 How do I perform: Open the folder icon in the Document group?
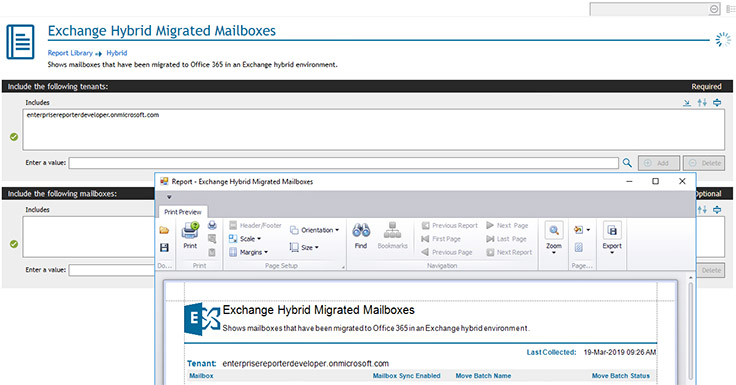(164, 231)
